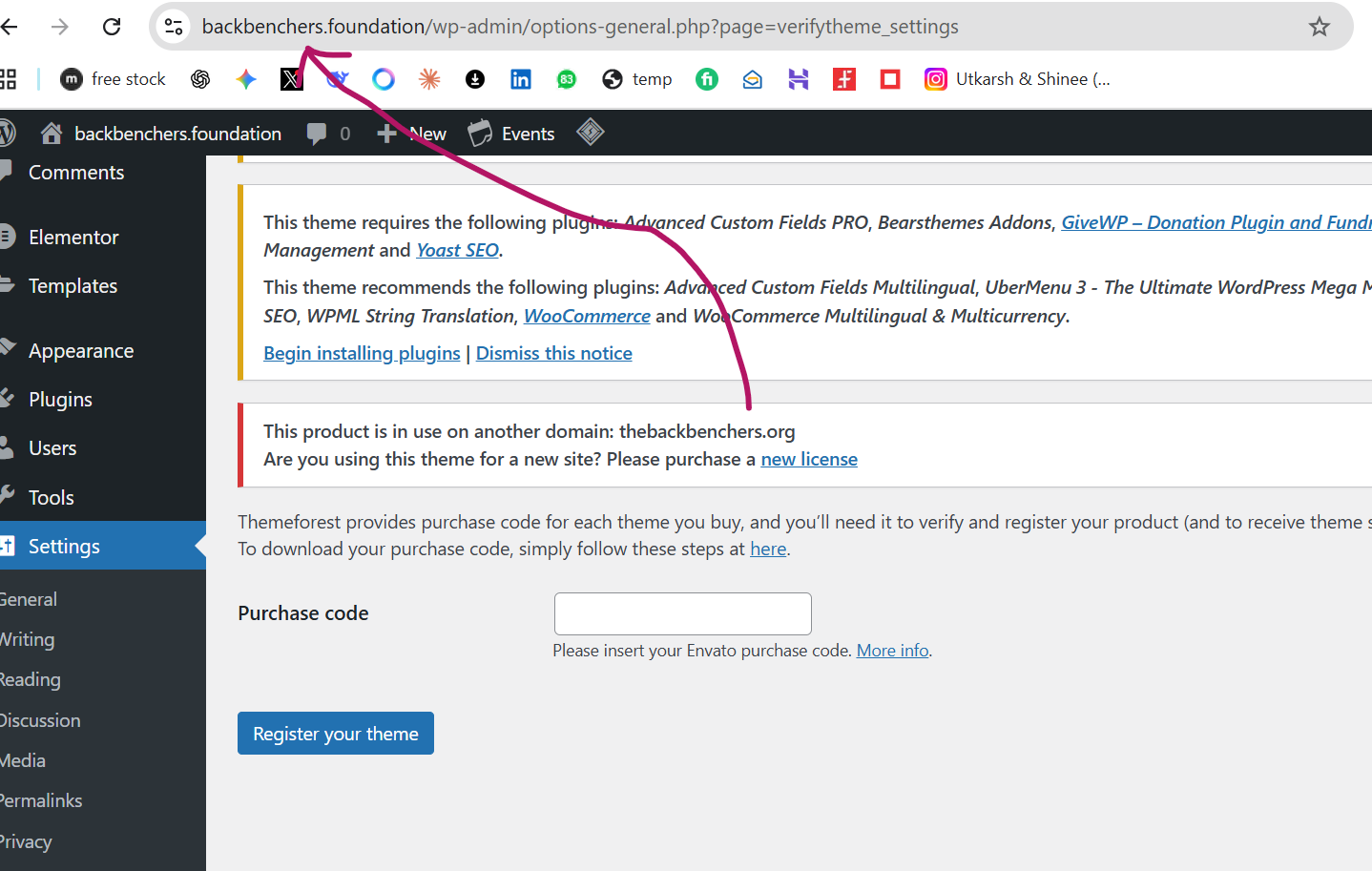Open Media settings submenu
Image resolution: width=1372 pixels, height=871 pixels.
coord(22,761)
